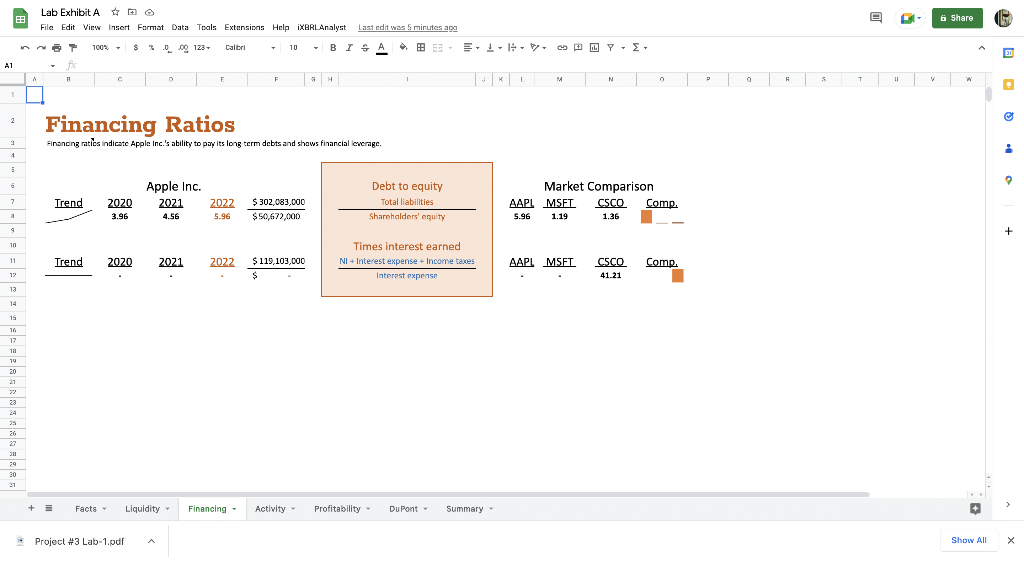Open Google Maps side panel
This screenshot has height=561, width=1024.
click(x=1008, y=180)
